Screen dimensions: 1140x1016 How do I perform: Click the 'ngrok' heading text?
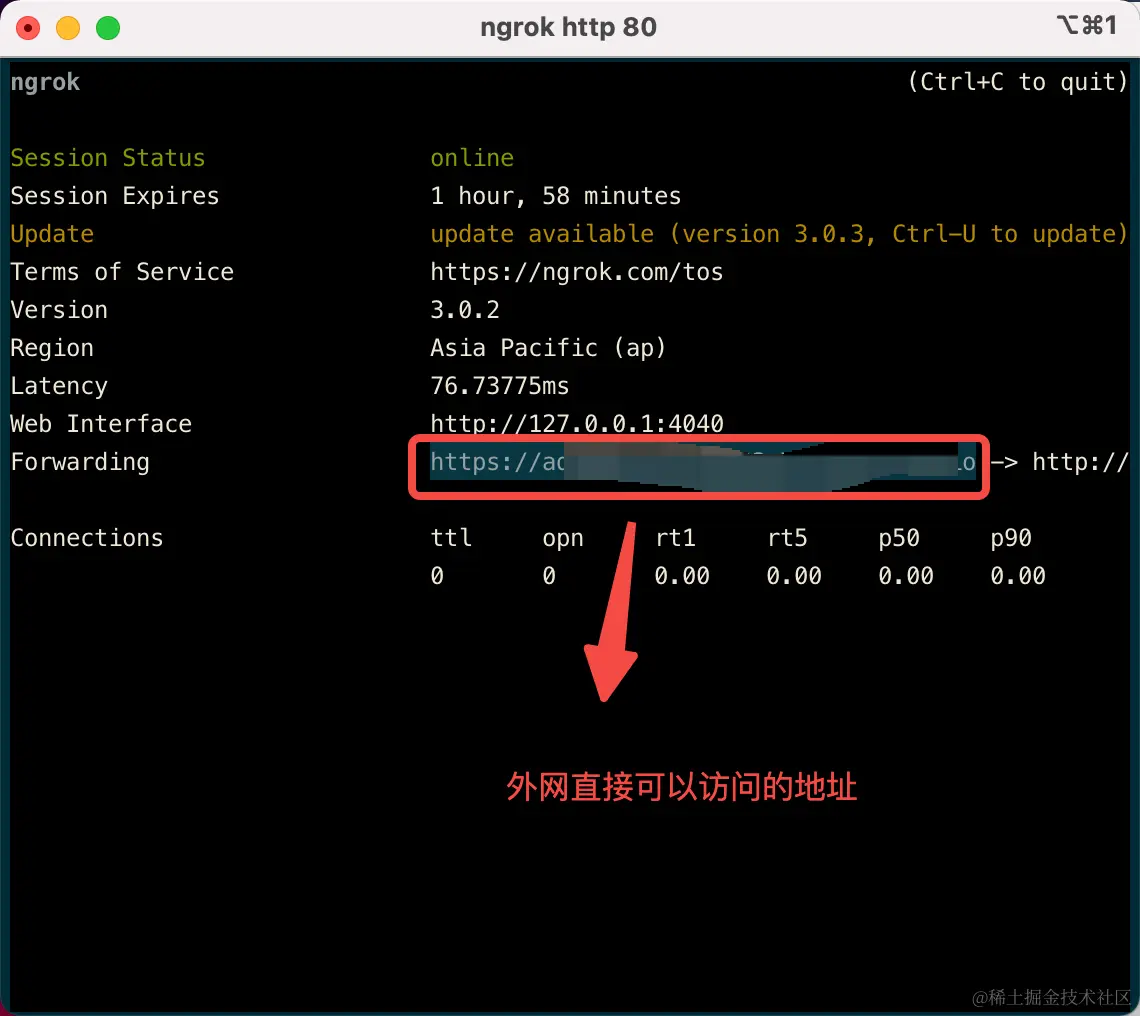(45, 82)
